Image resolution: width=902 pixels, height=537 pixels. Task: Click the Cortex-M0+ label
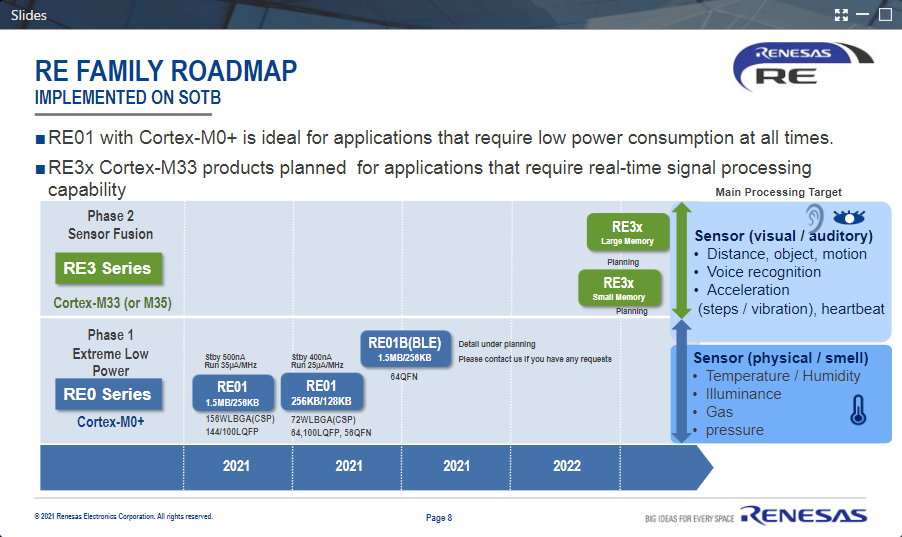pyautogui.click(x=110, y=422)
